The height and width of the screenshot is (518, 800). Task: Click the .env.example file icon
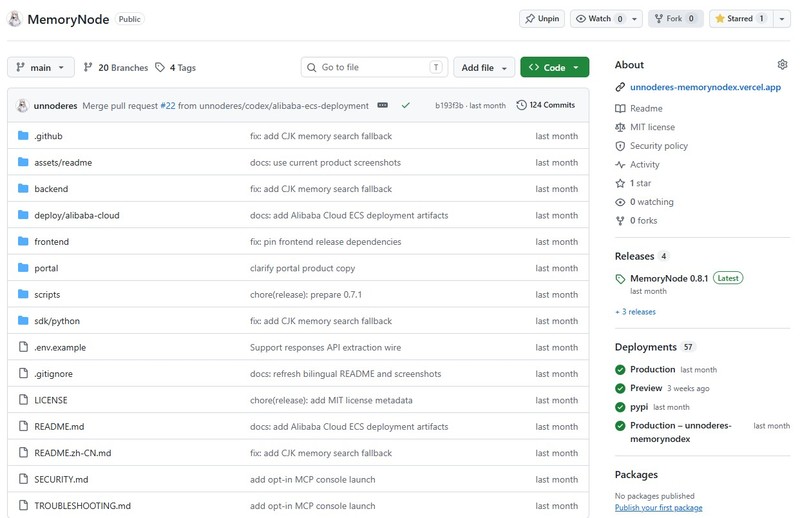point(23,347)
